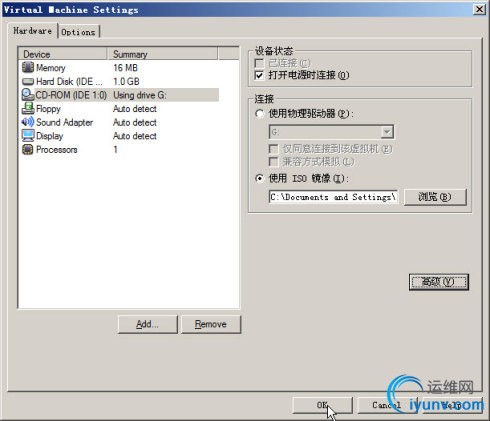The height and width of the screenshot is (421, 490).
Task: Click the Add... button
Action: (148, 324)
